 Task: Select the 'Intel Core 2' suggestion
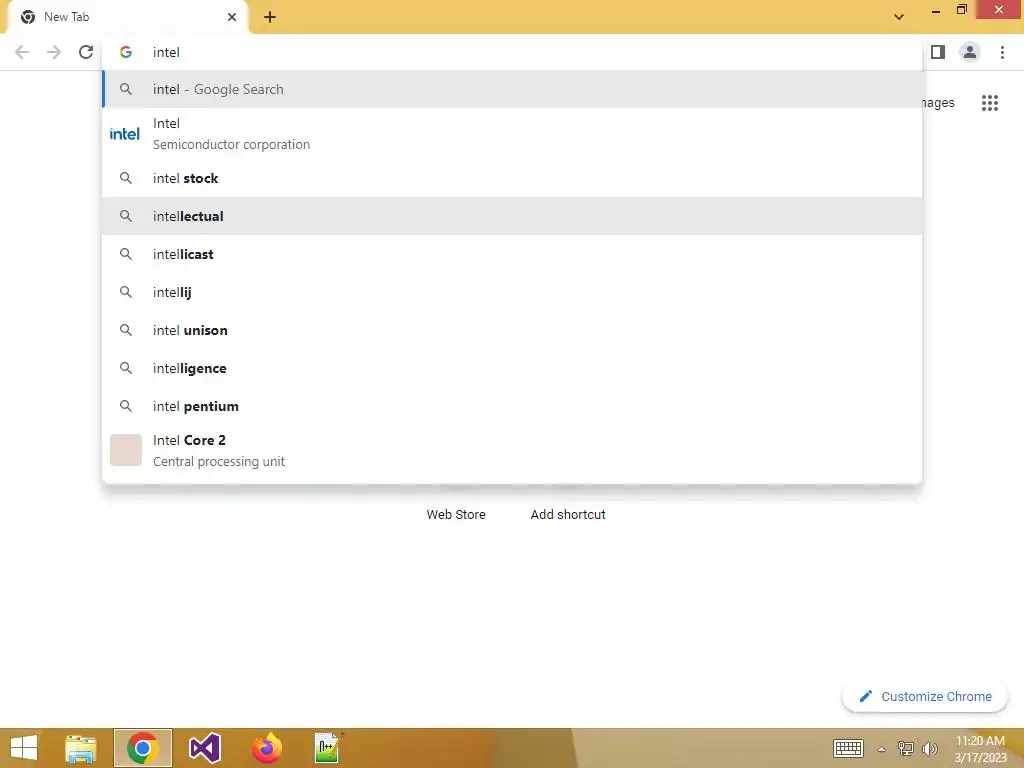[x=512, y=451]
